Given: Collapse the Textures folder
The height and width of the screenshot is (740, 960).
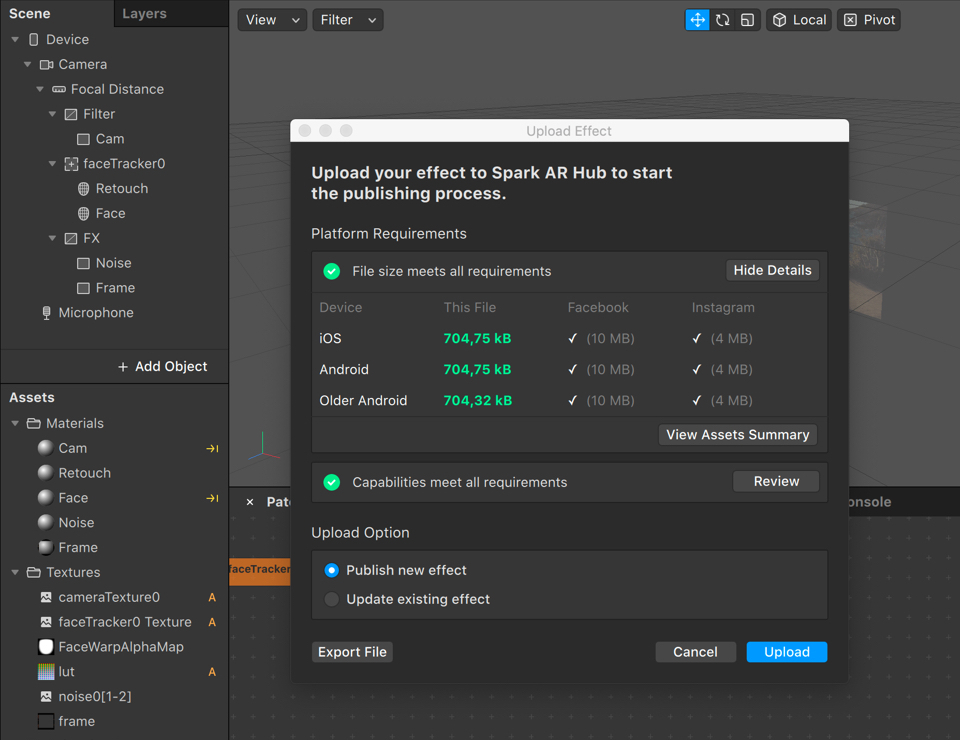Looking at the screenshot, I should pyautogui.click(x=15, y=572).
